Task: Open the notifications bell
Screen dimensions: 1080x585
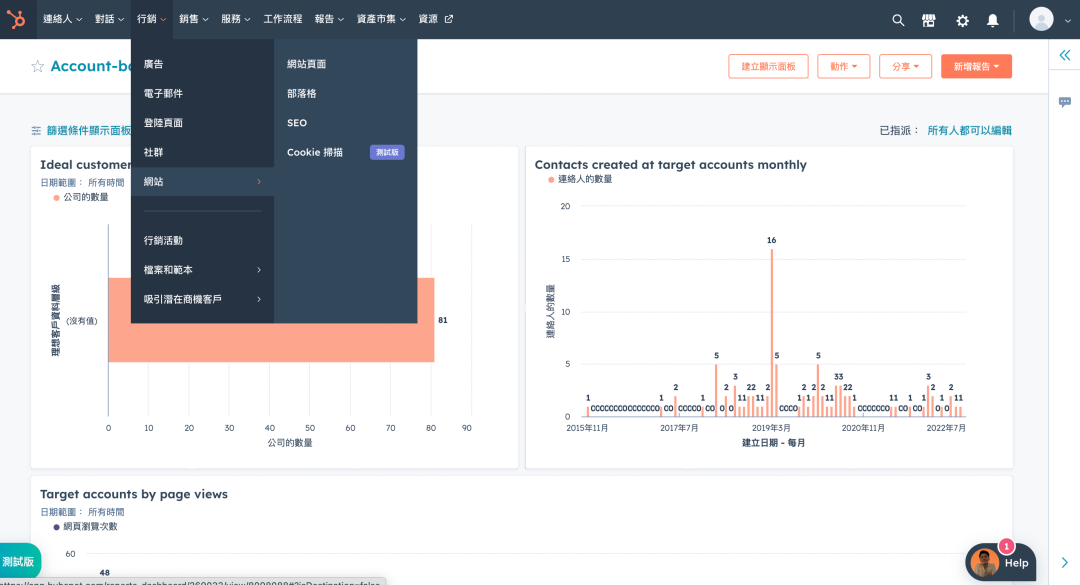Action: [x=992, y=20]
